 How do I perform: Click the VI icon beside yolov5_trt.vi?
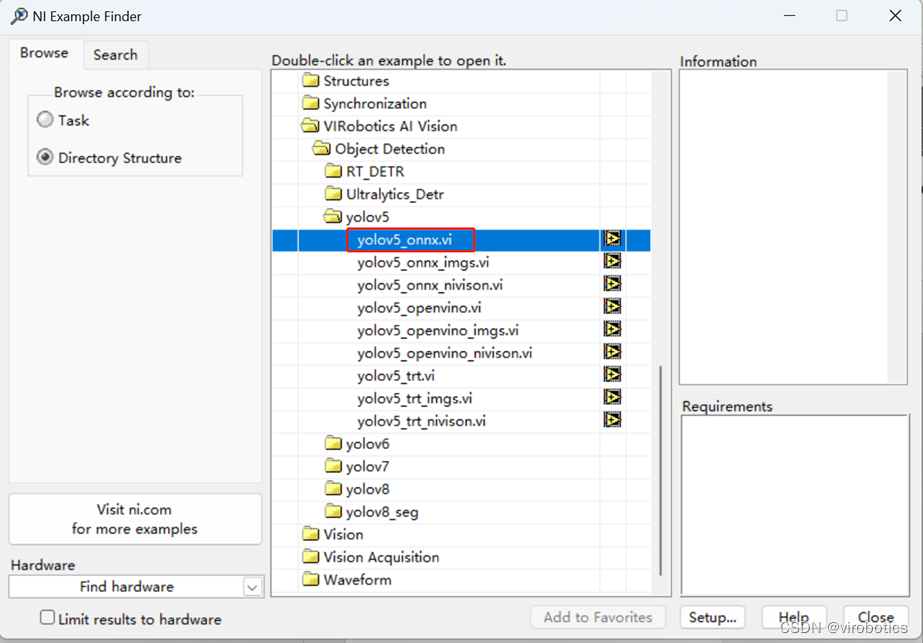point(612,374)
